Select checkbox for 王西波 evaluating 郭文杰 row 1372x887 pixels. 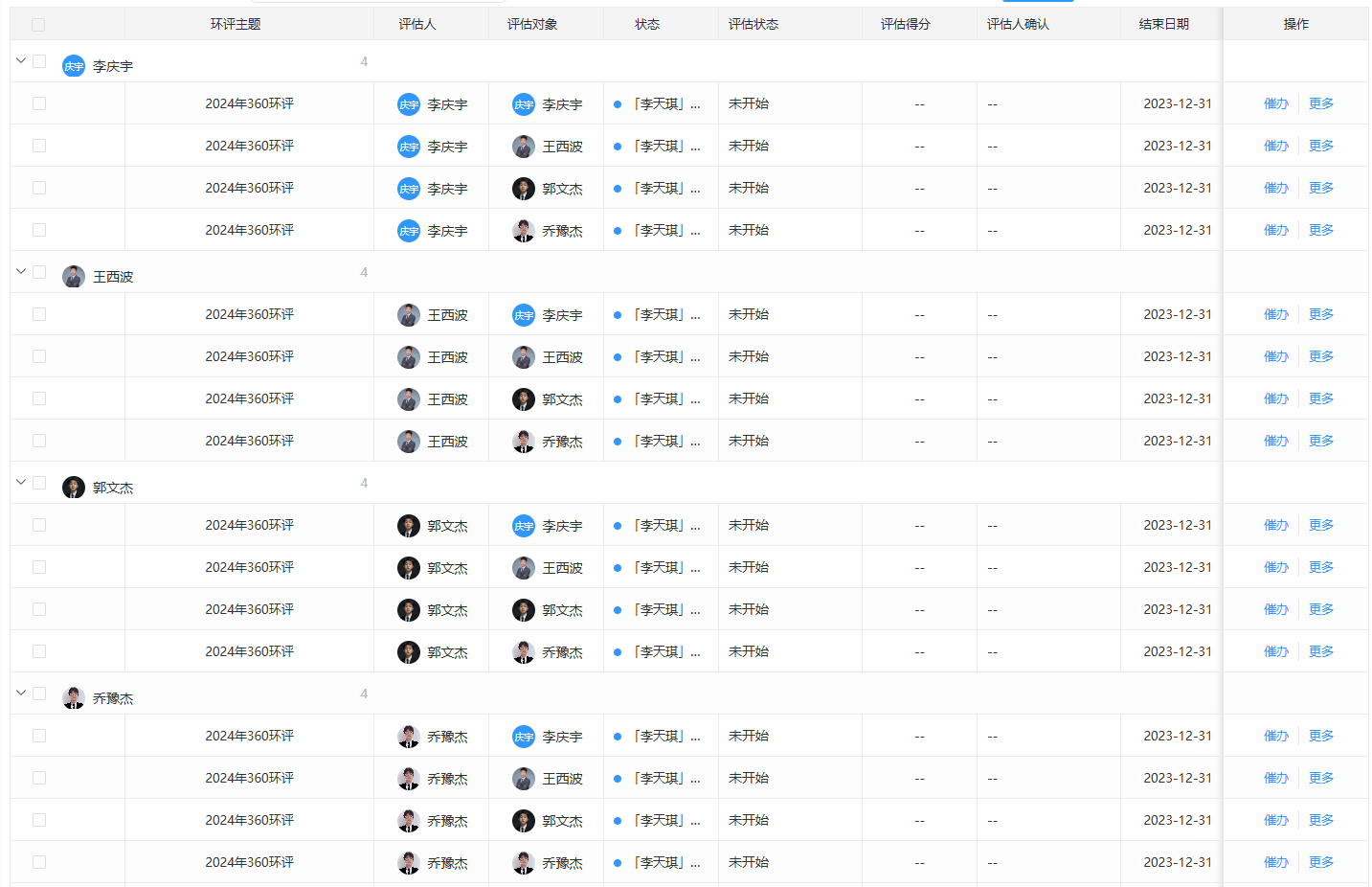click(x=39, y=398)
